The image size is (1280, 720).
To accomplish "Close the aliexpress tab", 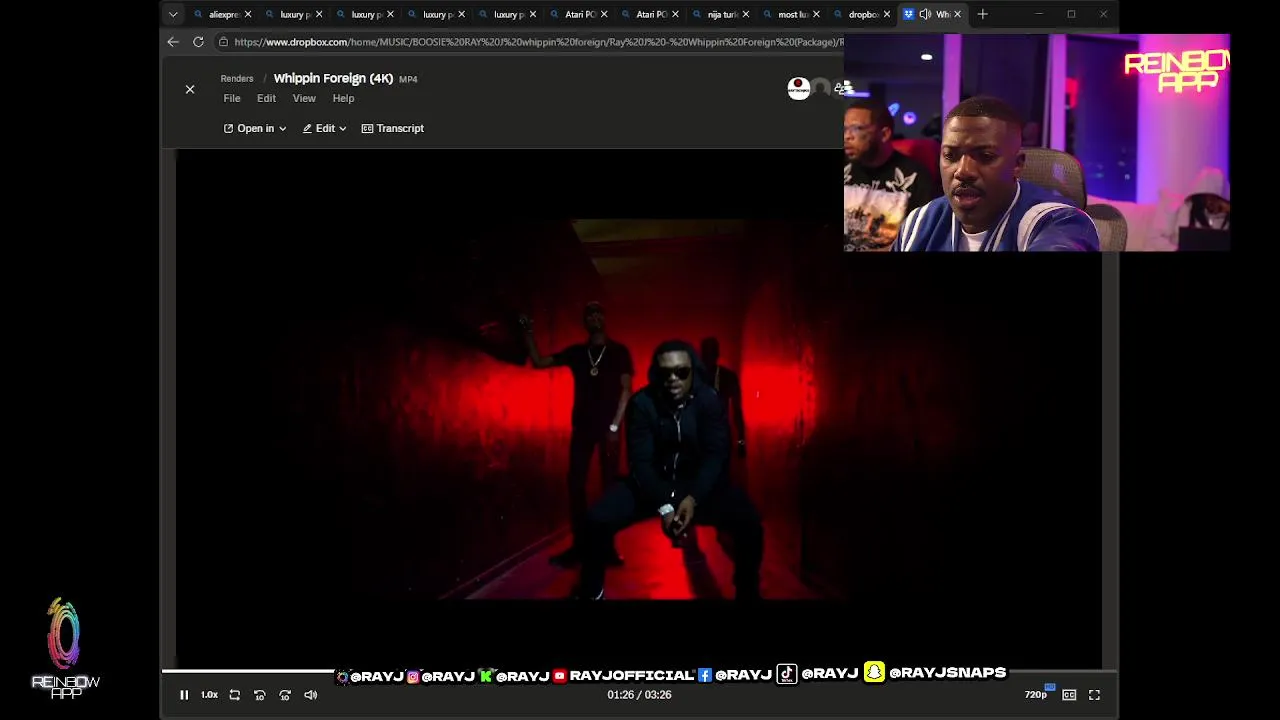I will (248, 14).
